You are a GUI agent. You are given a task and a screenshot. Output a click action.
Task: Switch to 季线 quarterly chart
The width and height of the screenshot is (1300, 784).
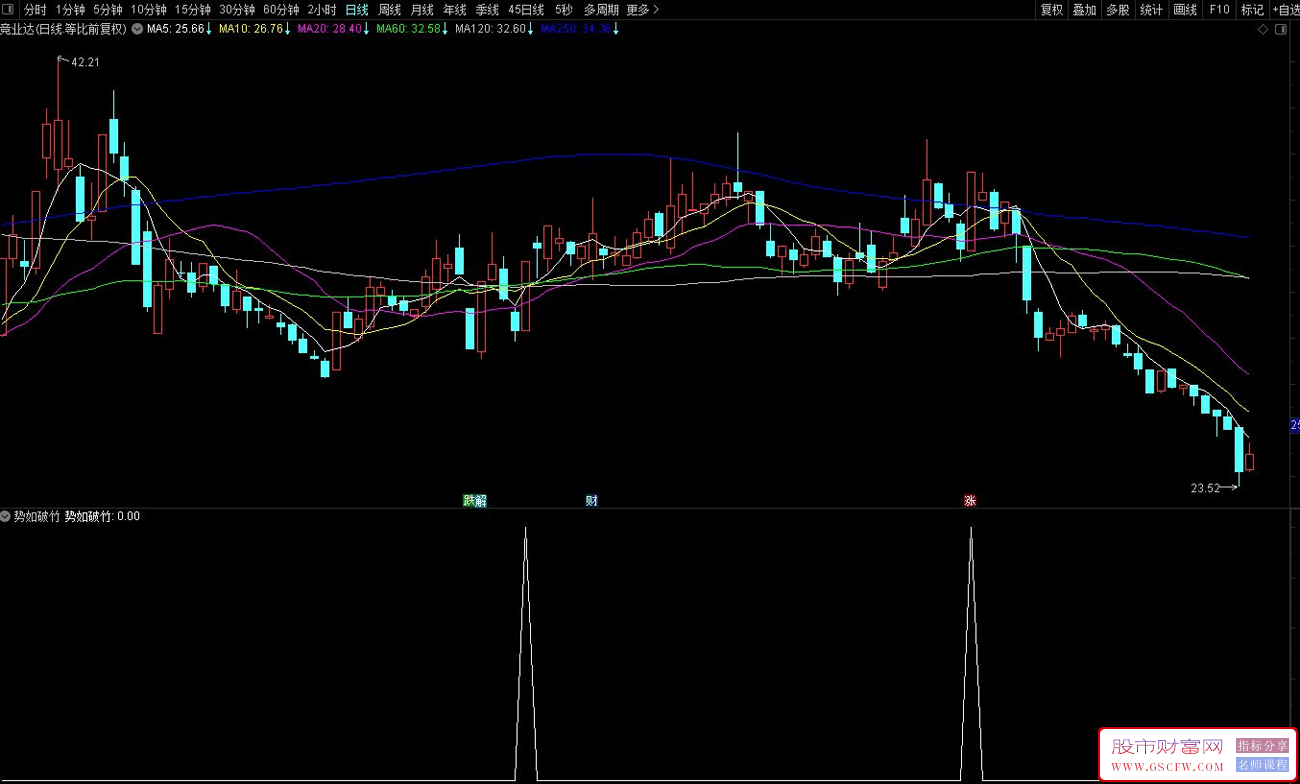tap(487, 9)
